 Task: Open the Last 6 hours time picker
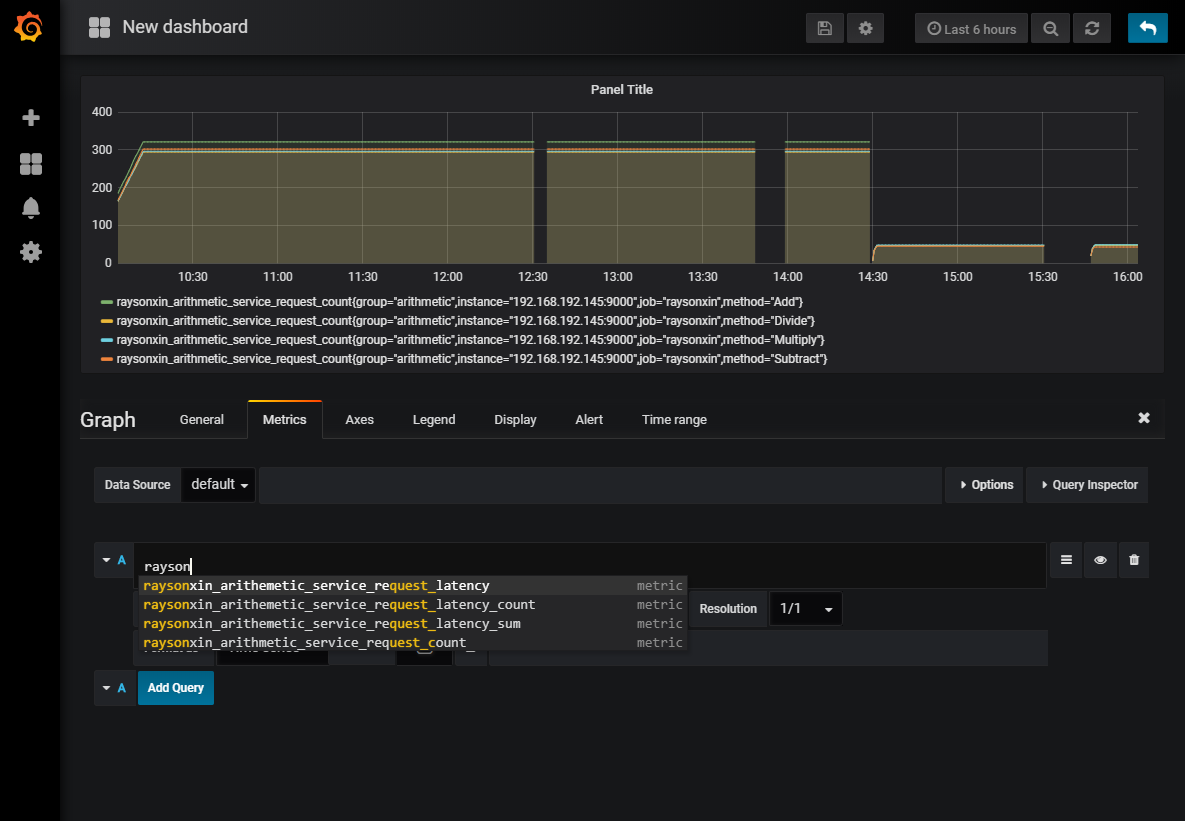[971, 29]
